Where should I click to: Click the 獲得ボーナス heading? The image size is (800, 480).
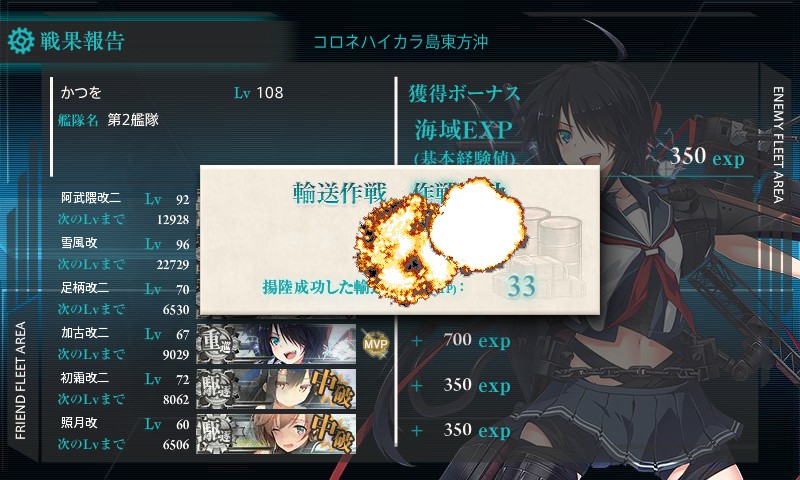click(464, 93)
